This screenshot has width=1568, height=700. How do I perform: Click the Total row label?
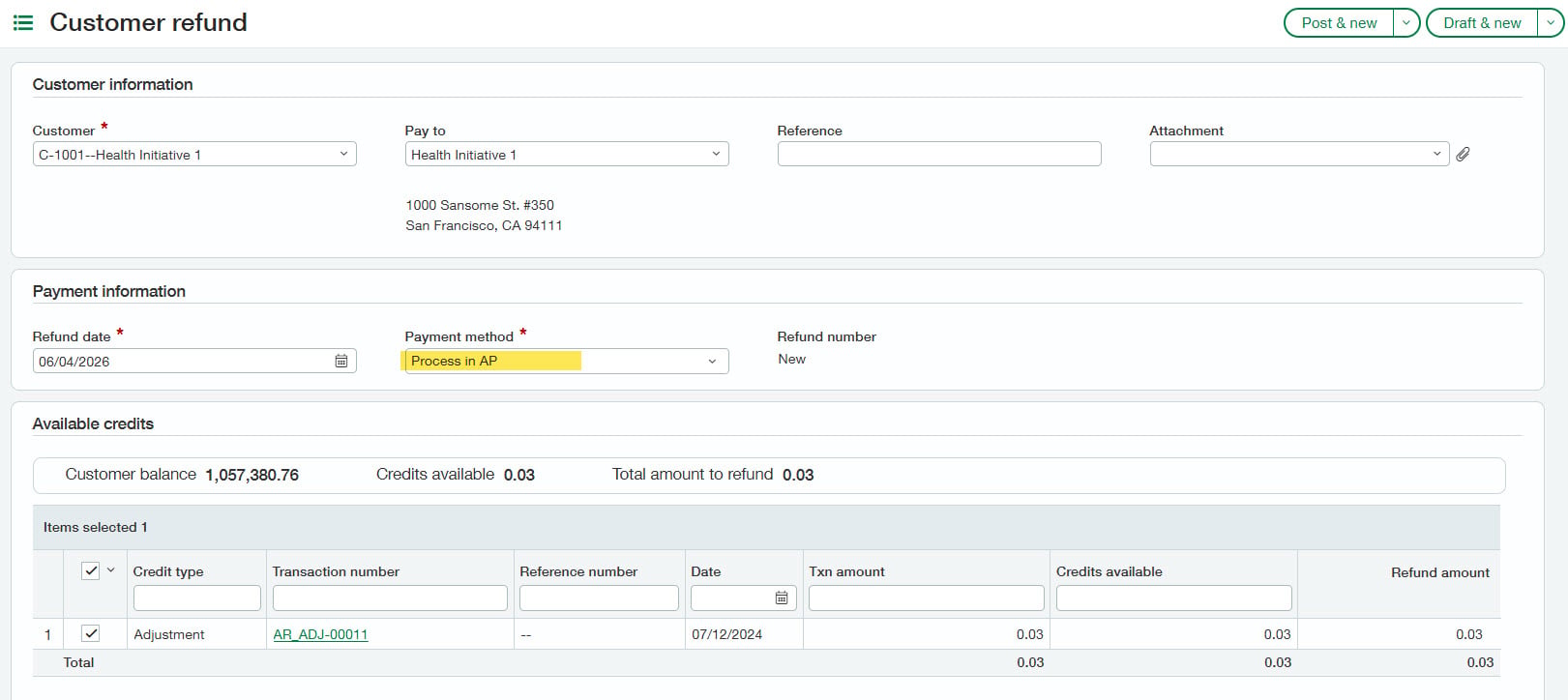78,662
